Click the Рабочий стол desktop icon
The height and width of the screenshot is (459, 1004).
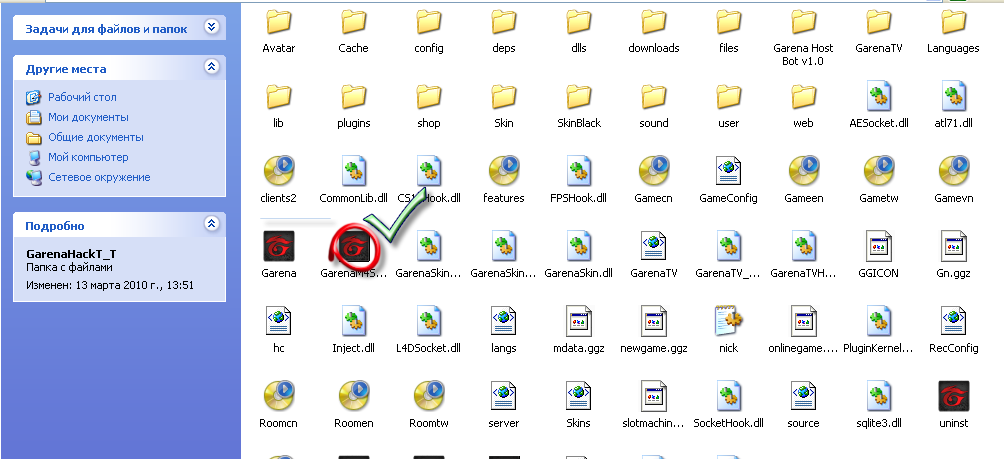(x=33, y=97)
